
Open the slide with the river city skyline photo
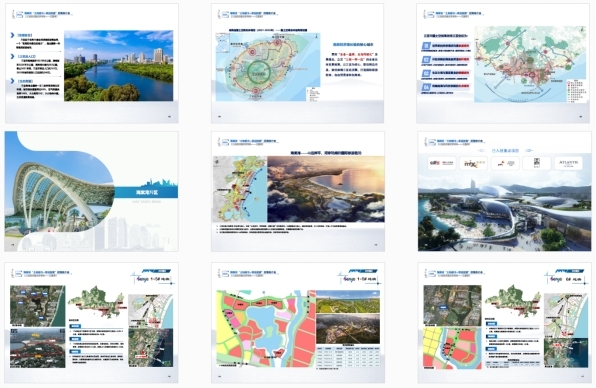[x=92, y=63]
